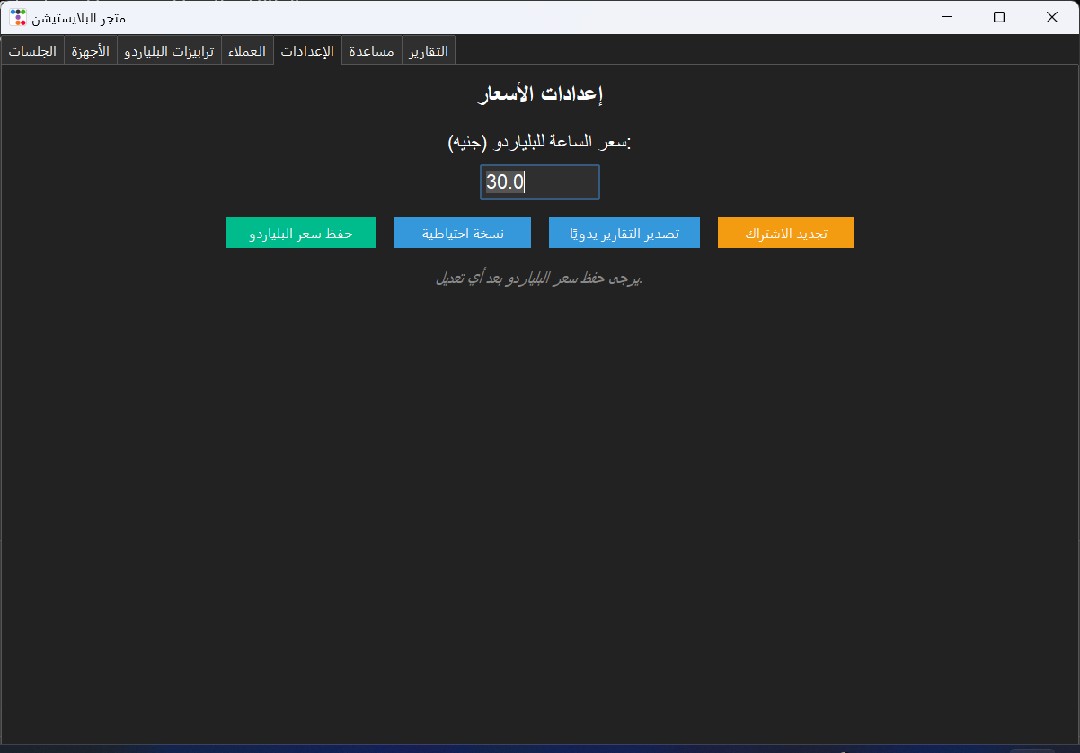Click the الإعدادات tab
The height and width of the screenshot is (753, 1080).
[307, 51]
